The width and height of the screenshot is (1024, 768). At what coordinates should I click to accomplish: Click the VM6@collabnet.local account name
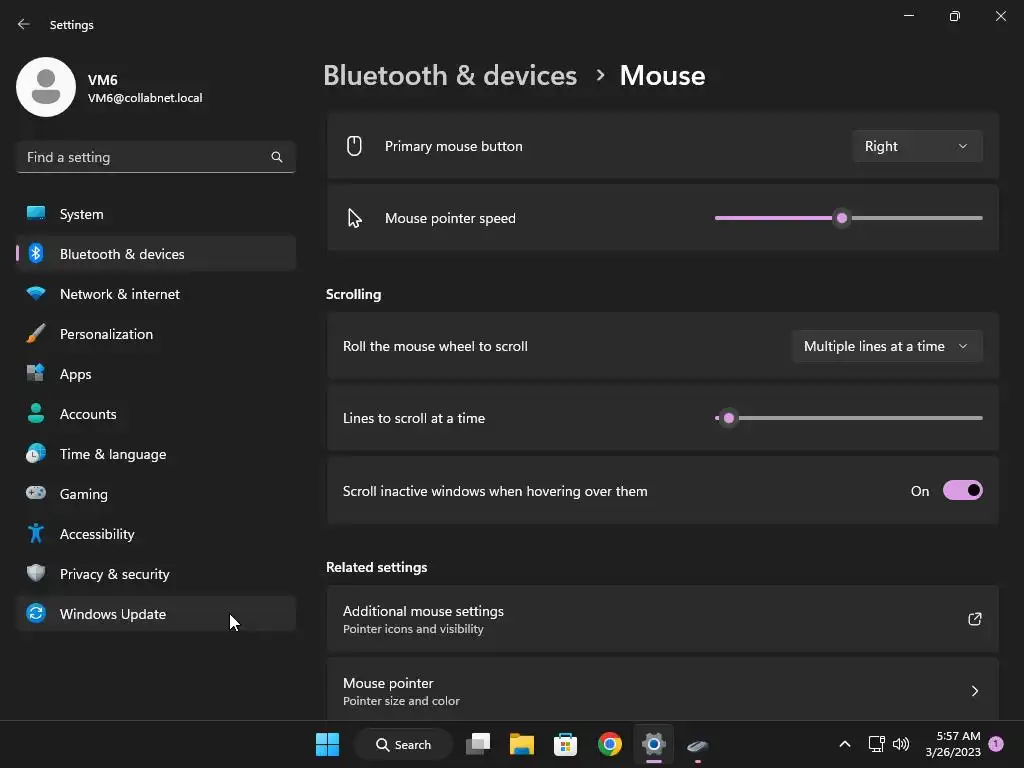(145, 97)
